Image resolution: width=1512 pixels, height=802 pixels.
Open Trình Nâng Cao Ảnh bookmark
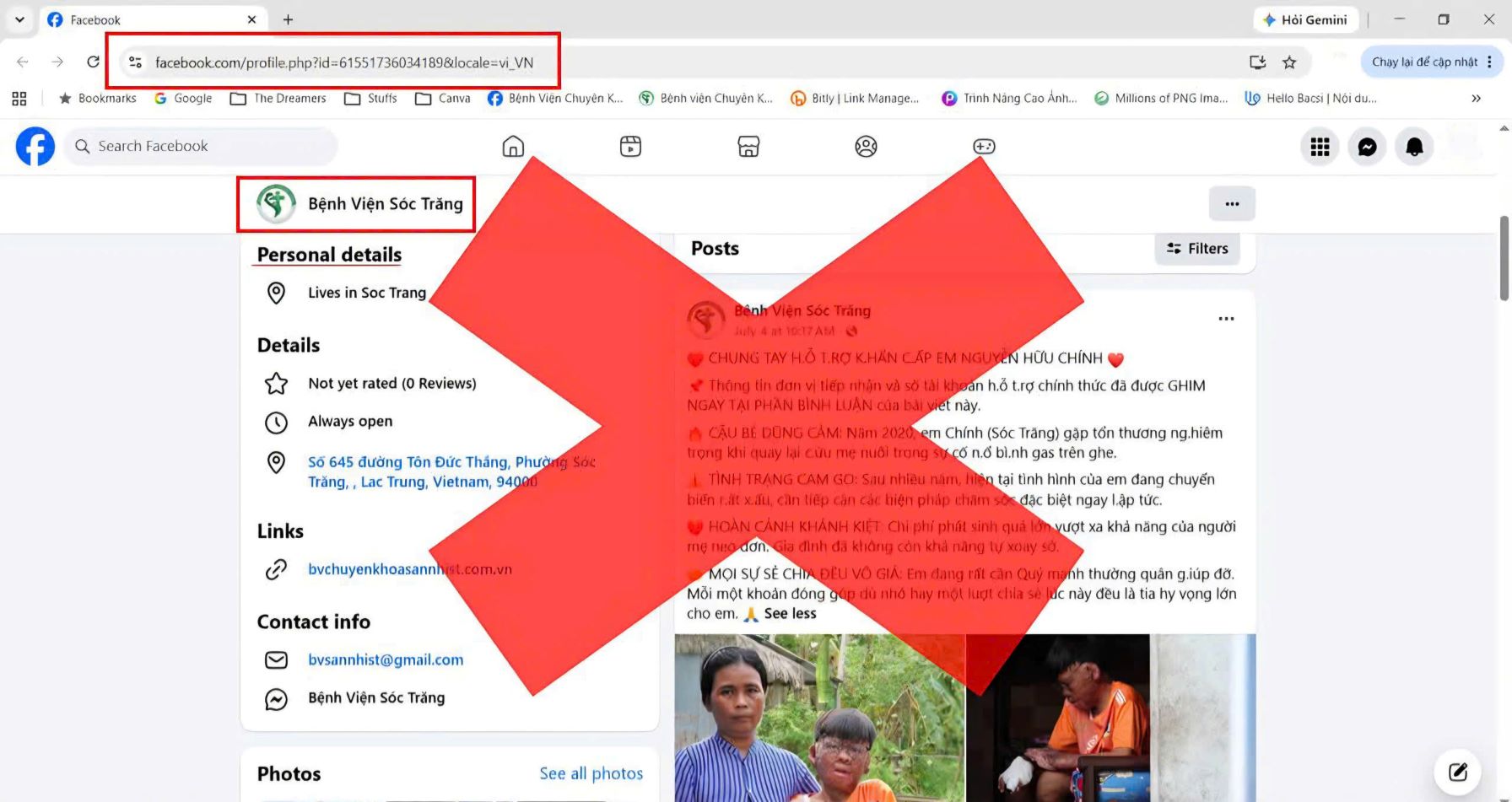1009,99
